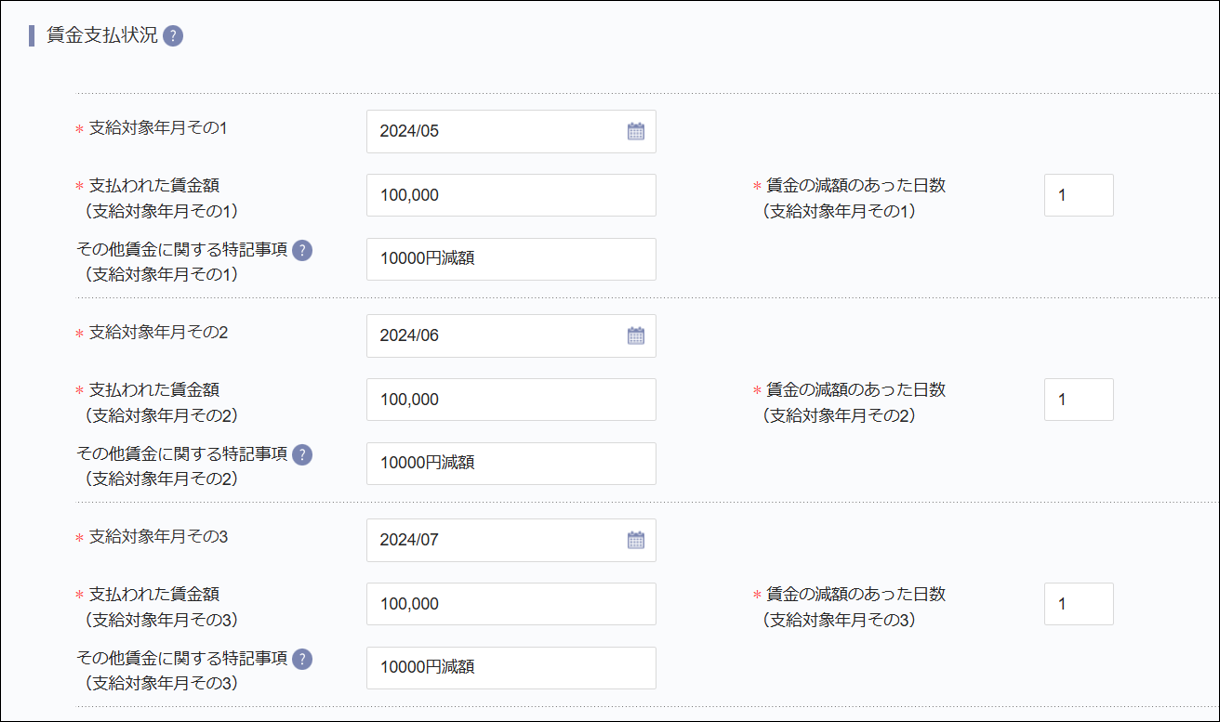The image size is (1220, 722).
Task: Click help icon for その他賃金に関する特記事項 (その3)
Action: coord(302,658)
